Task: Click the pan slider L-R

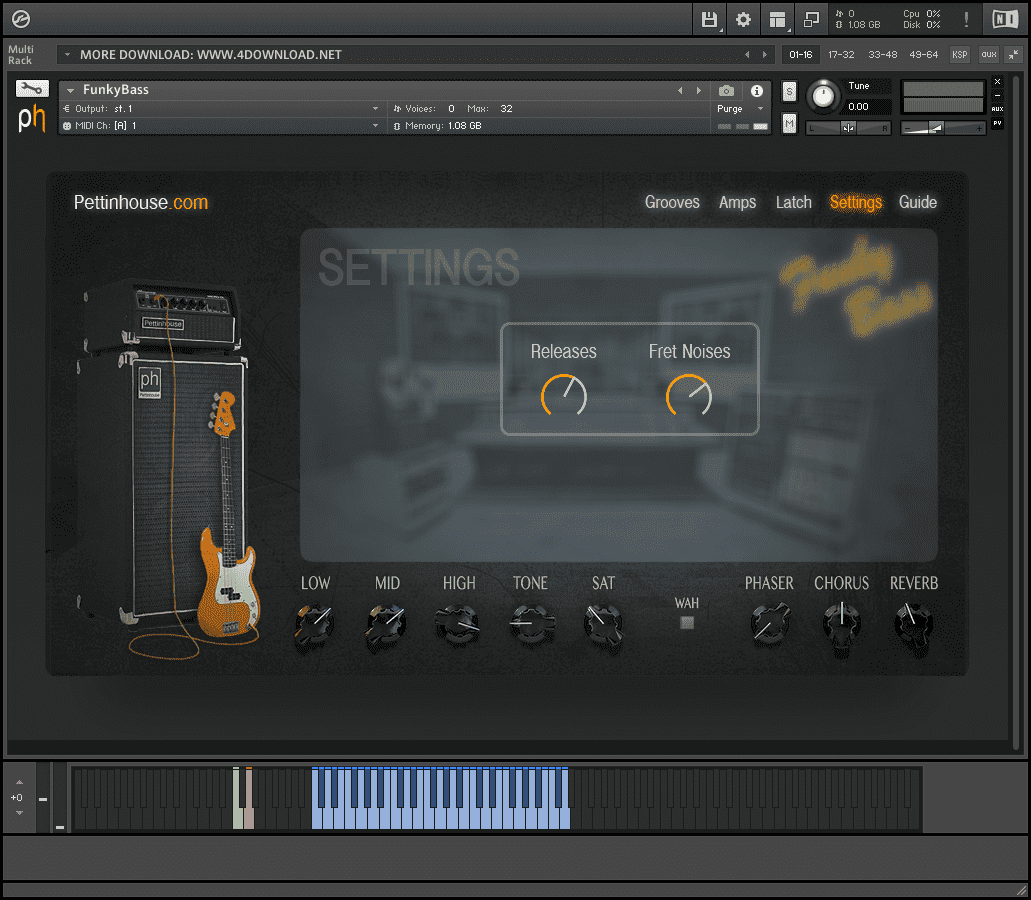Action: [x=848, y=128]
